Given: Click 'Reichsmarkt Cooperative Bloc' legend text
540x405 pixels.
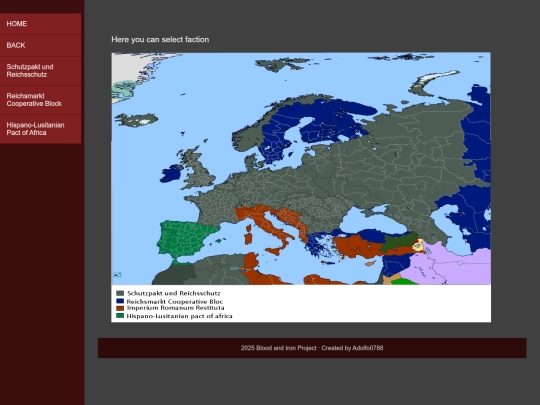Looking at the screenshot, I should pyautogui.click(x=175, y=301).
